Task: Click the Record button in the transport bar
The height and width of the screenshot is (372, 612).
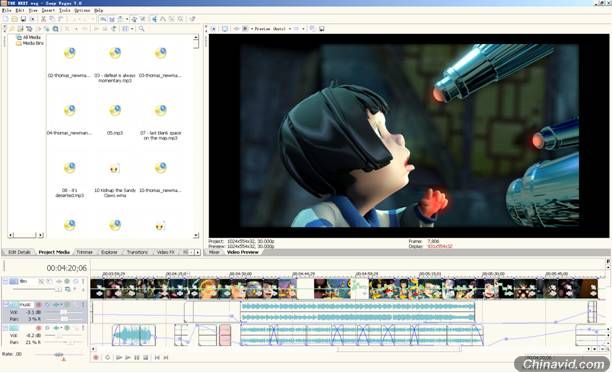Action: tap(96, 357)
